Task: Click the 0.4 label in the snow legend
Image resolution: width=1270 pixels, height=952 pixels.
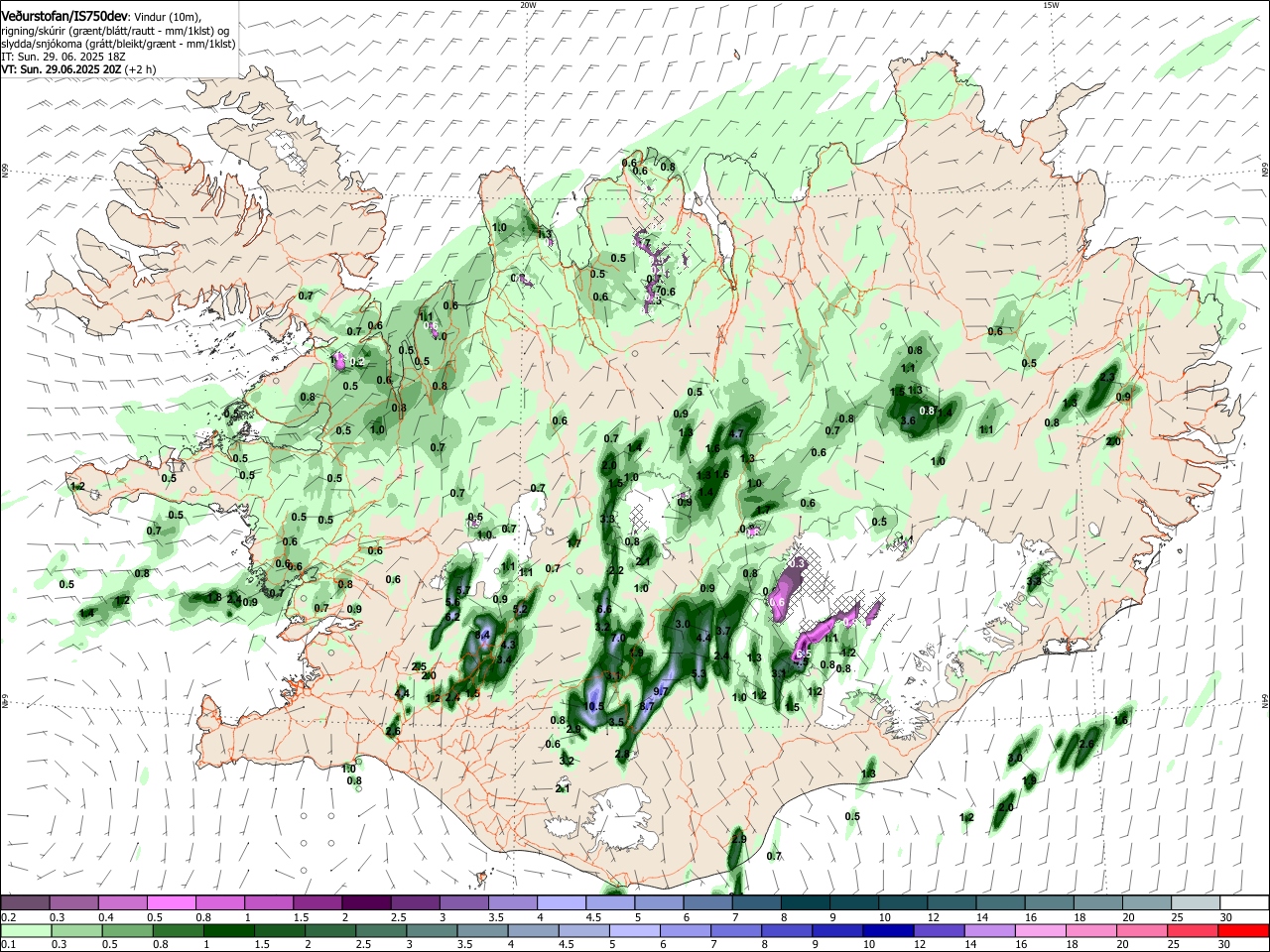Action: tap(105, 917)
